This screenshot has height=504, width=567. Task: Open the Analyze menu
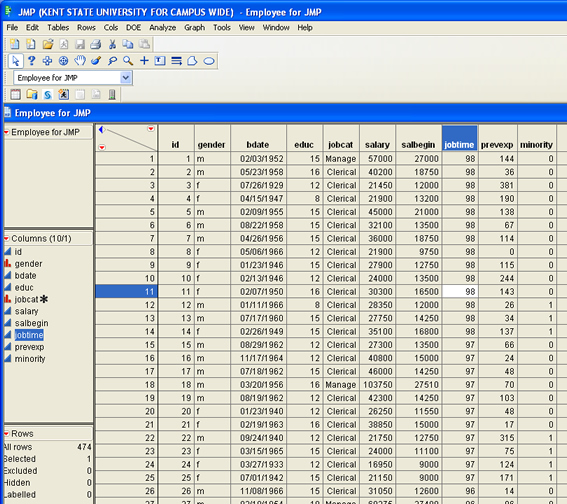(x=162, y=27)
